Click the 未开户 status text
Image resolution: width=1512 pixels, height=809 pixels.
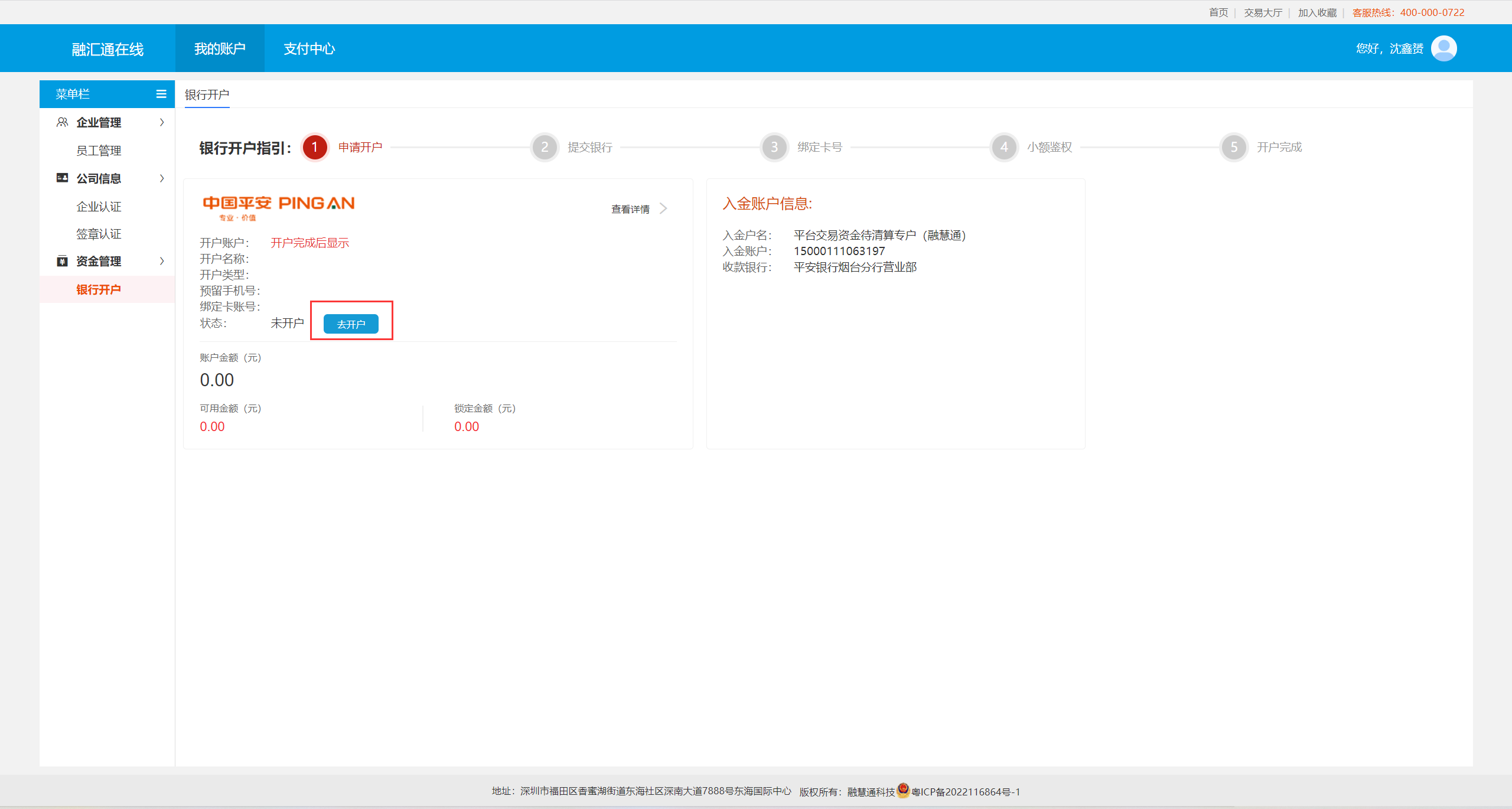pos(287,323)
